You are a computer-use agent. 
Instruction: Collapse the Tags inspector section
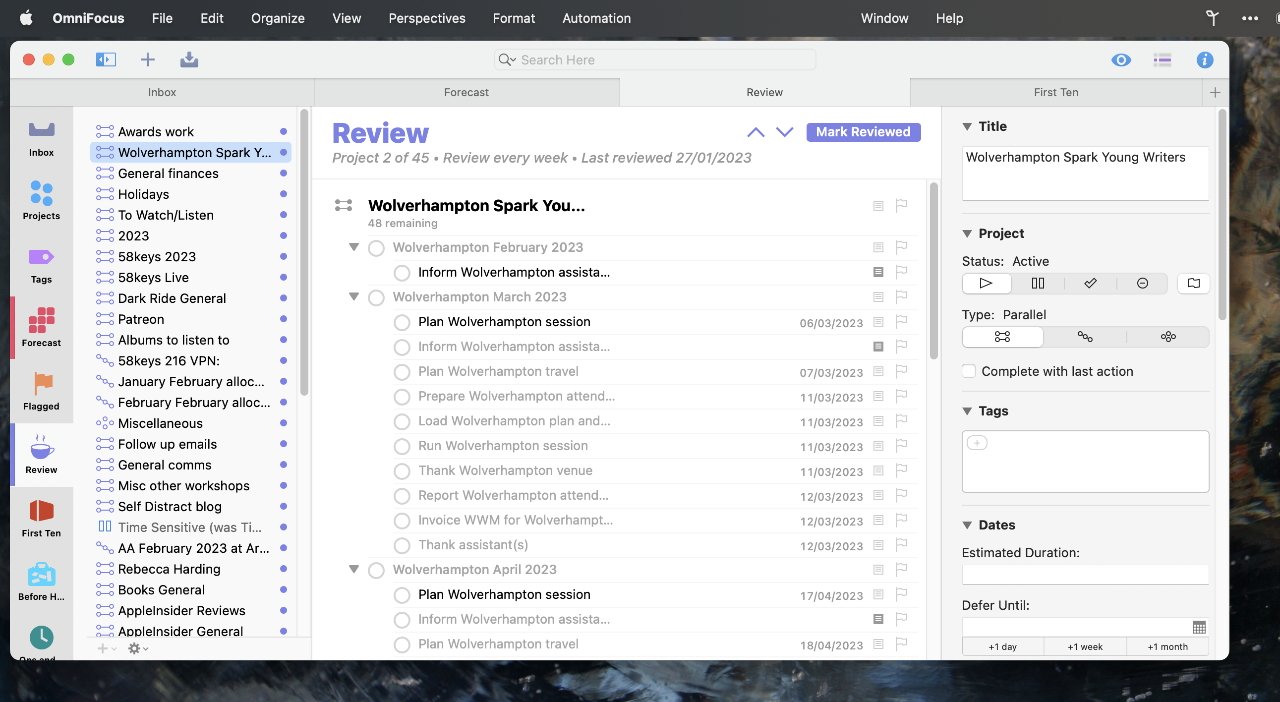tap(967, 411)
